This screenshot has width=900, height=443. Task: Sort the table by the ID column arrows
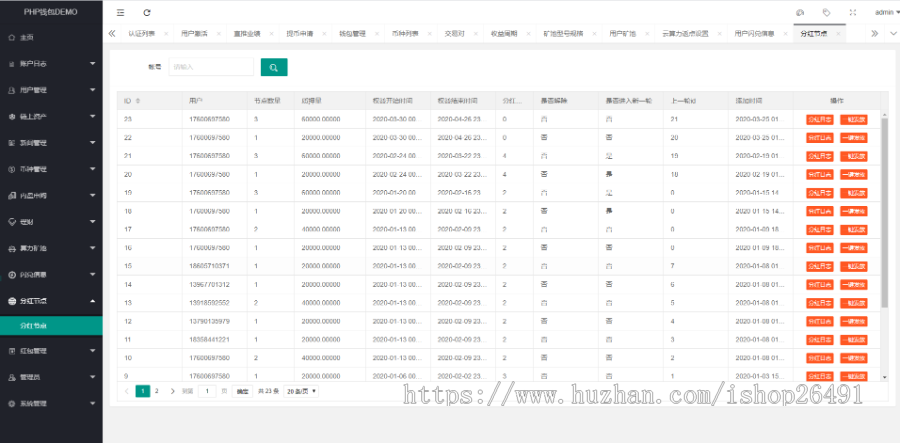tap(138, 101)
